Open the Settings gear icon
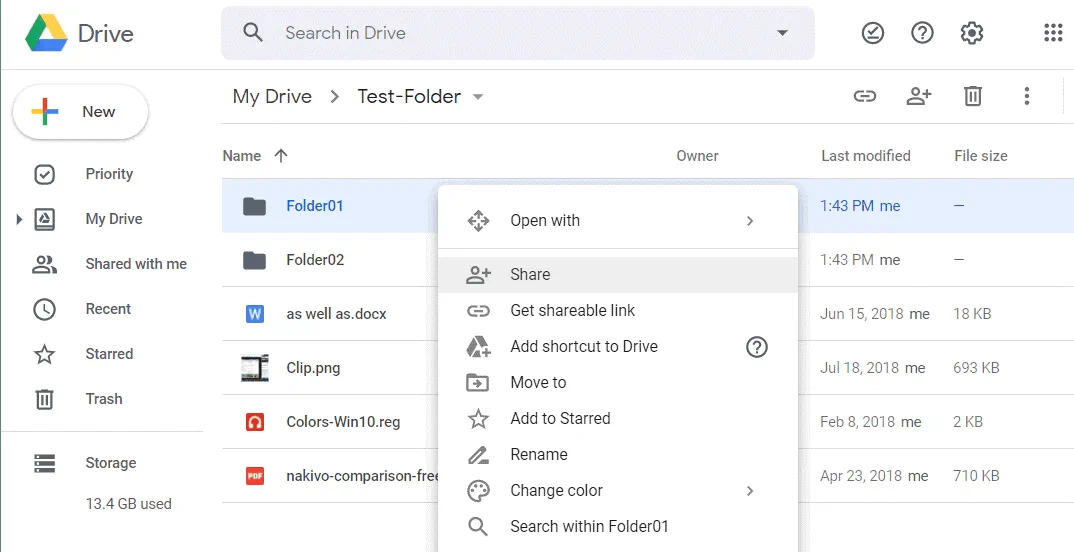The image size is (1074, 552). click(971, 33)
